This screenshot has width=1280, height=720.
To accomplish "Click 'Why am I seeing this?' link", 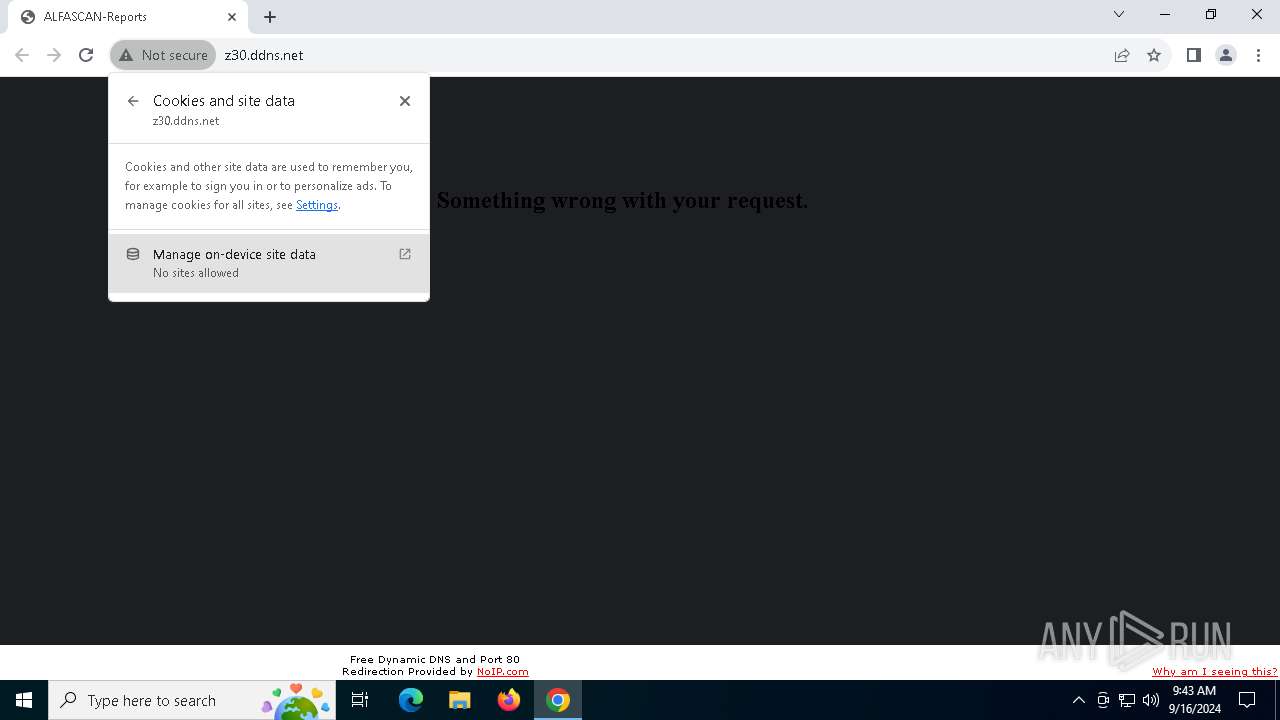I will coord(1214,672).
